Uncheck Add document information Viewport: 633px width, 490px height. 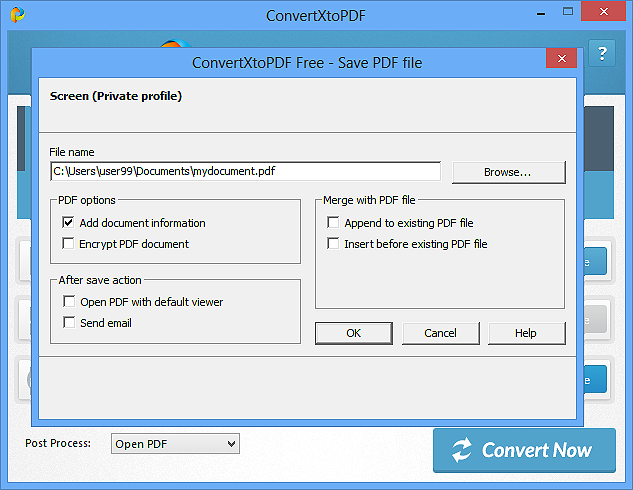pyautogui.click(x=68, y=222)
